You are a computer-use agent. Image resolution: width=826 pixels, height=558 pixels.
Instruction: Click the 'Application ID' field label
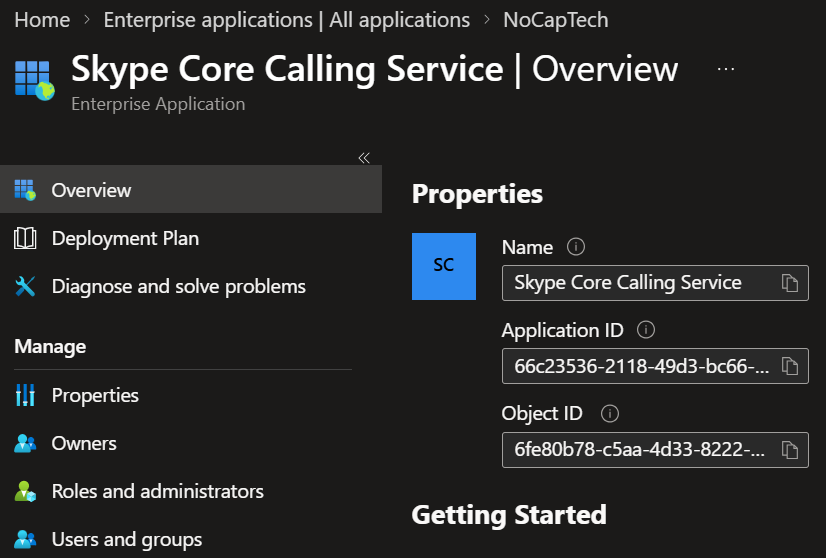point(563,330)
